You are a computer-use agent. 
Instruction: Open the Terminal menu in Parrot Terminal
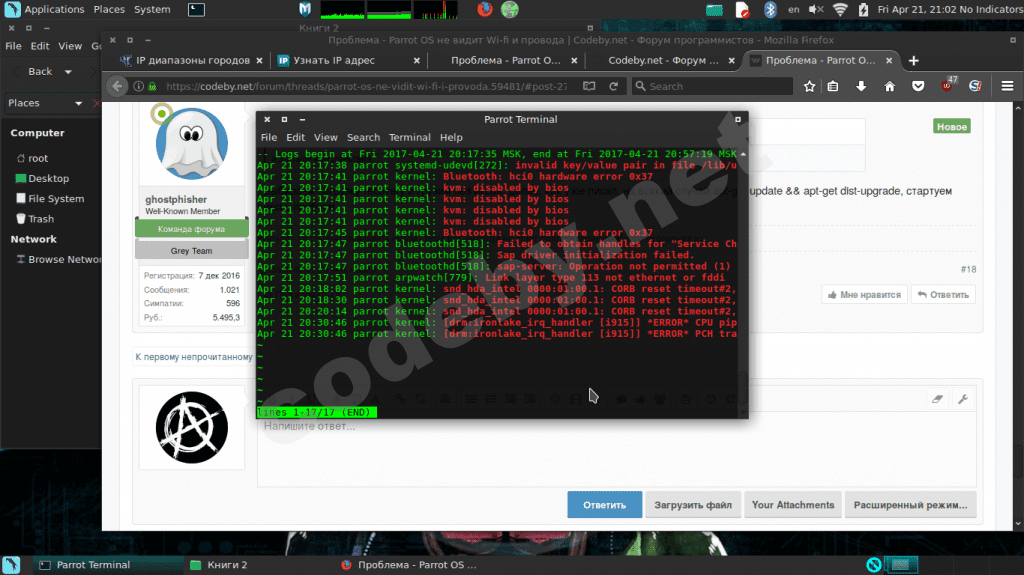(409, 137)
